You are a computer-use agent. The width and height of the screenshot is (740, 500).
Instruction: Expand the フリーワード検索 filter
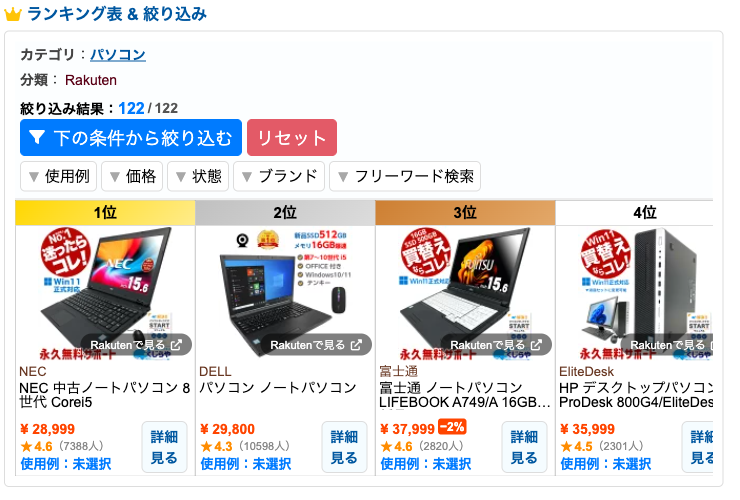tap(405, 177)
